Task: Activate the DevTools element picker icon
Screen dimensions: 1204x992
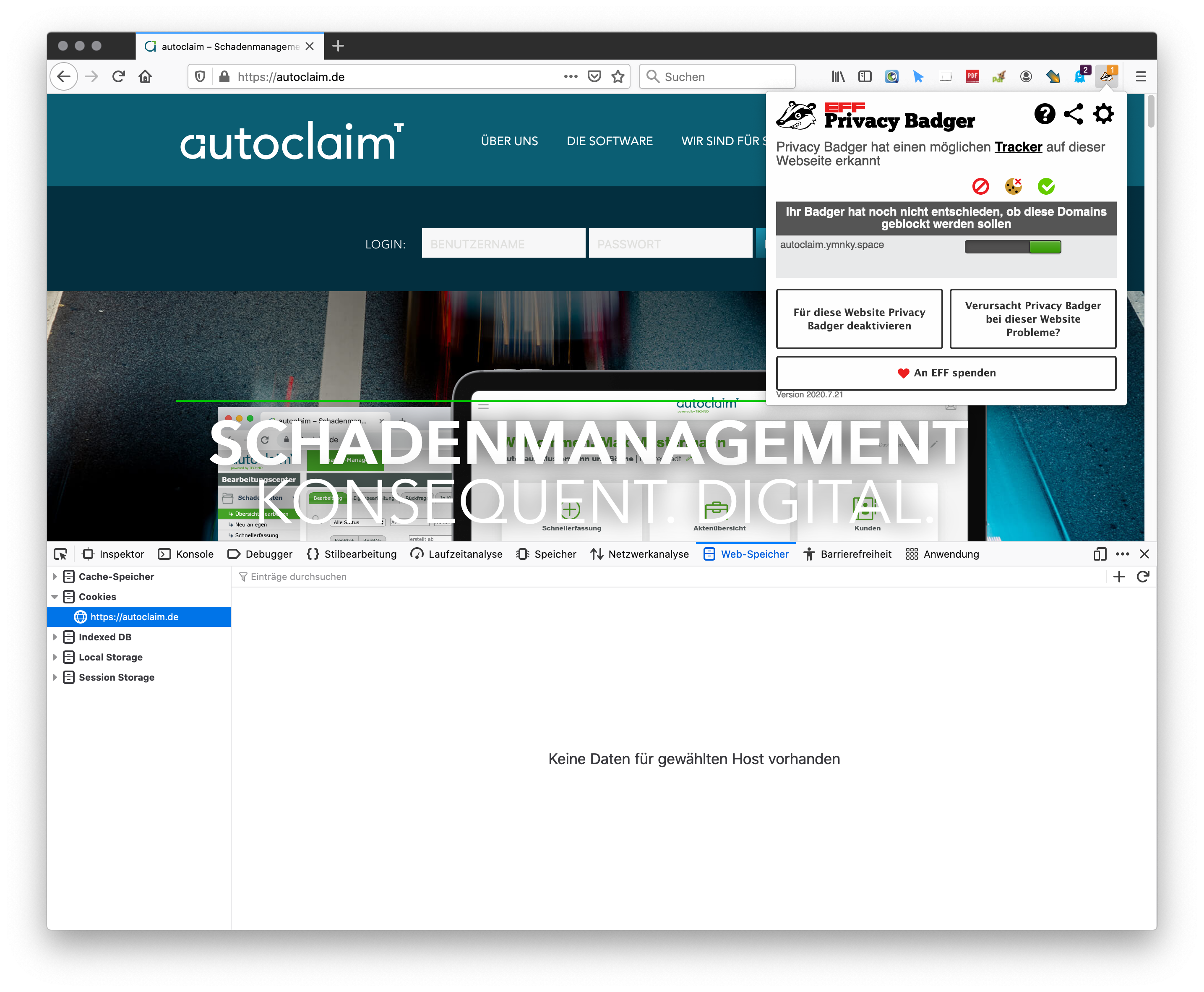Action: [60, 554]
